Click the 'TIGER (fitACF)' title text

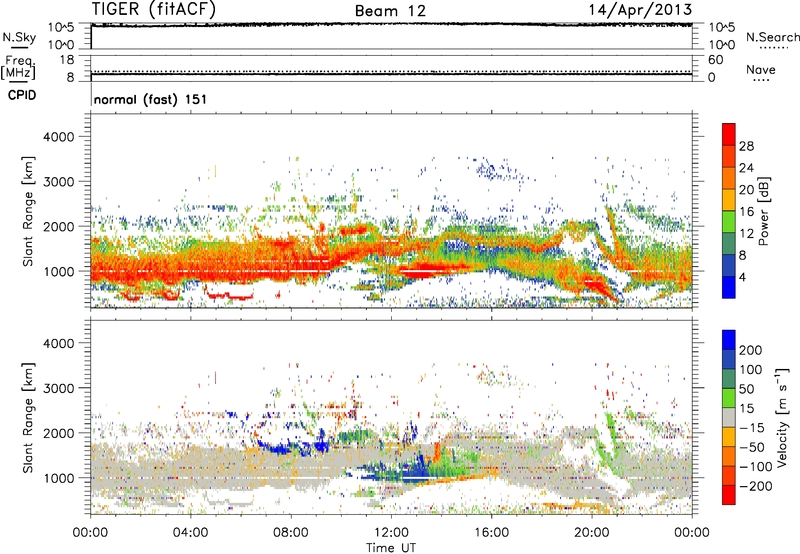pos(154,10)
